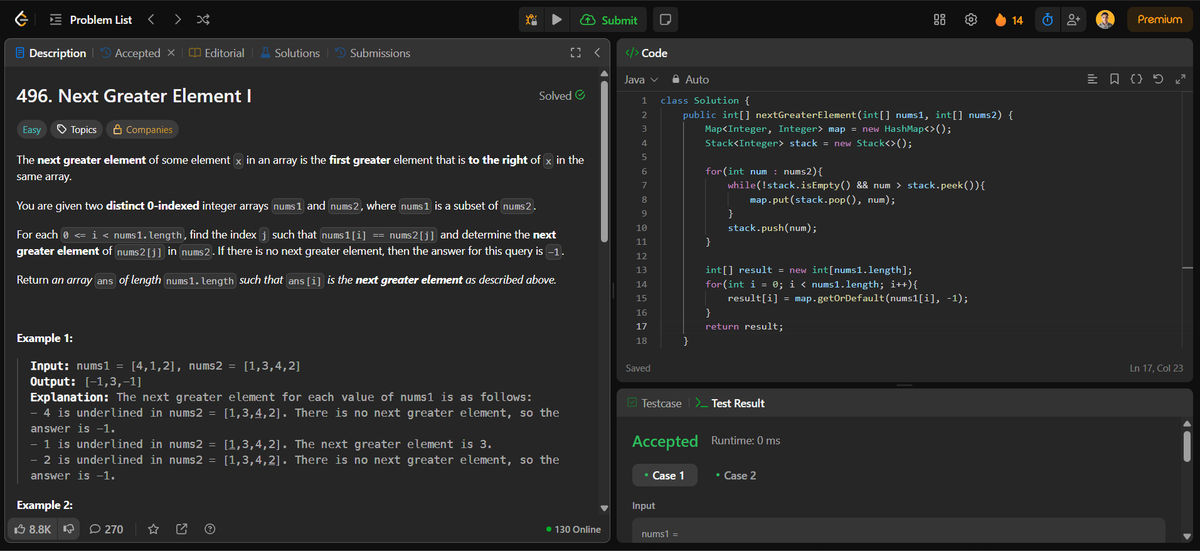Open the Editorial tab
This screenshot has height=551, width=1200.
pos(217,53)
